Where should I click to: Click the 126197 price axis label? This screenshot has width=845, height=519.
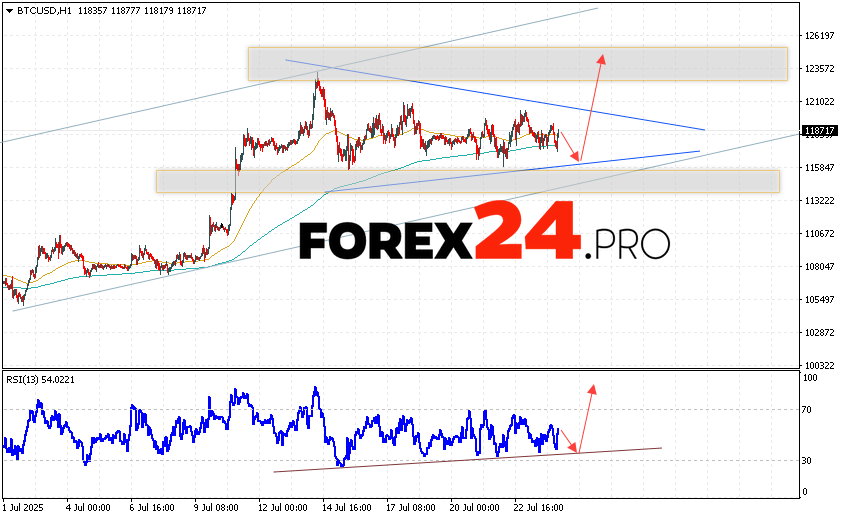[819, 36]
